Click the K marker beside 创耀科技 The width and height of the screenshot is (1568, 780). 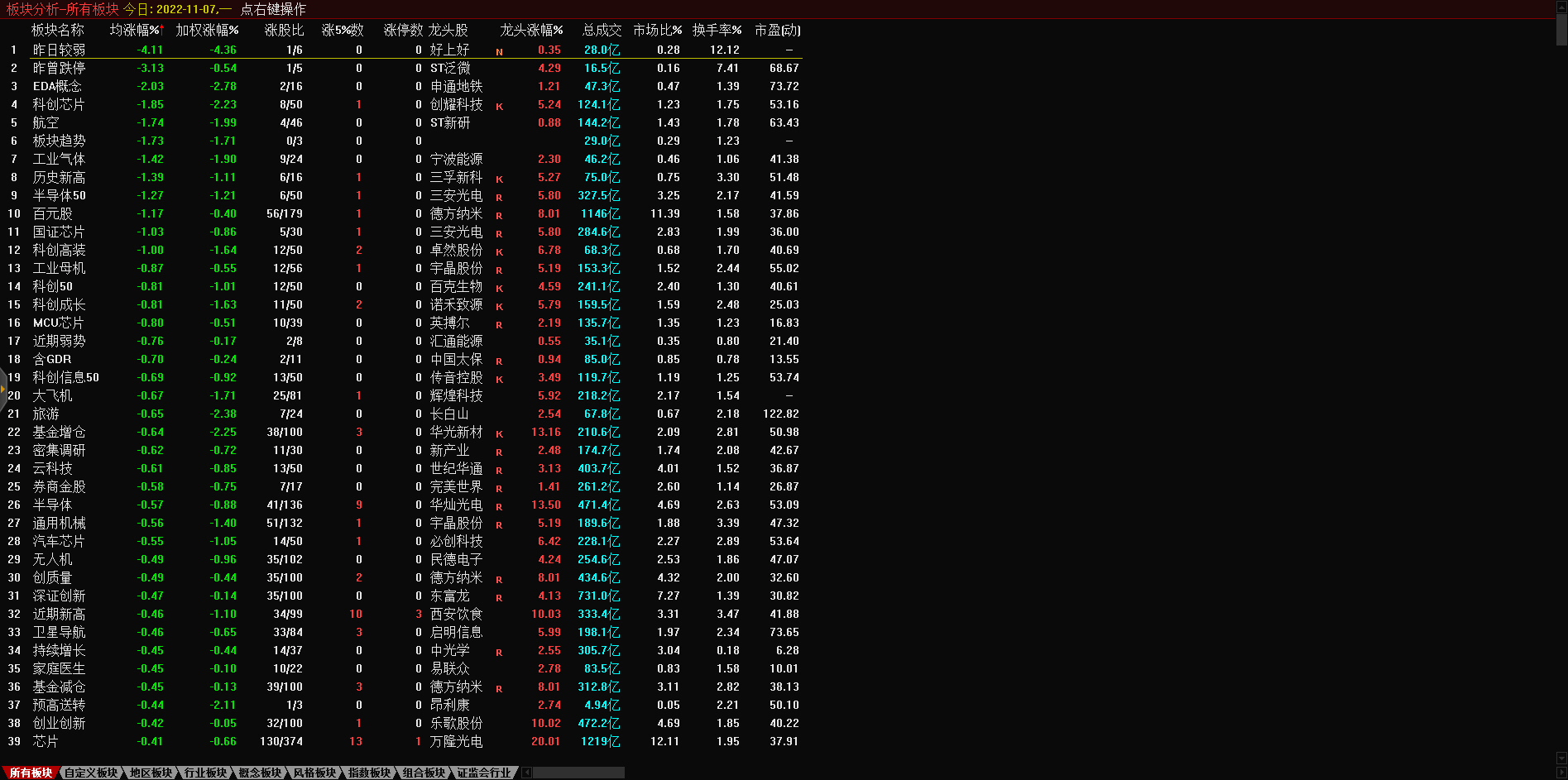[499, 107]
